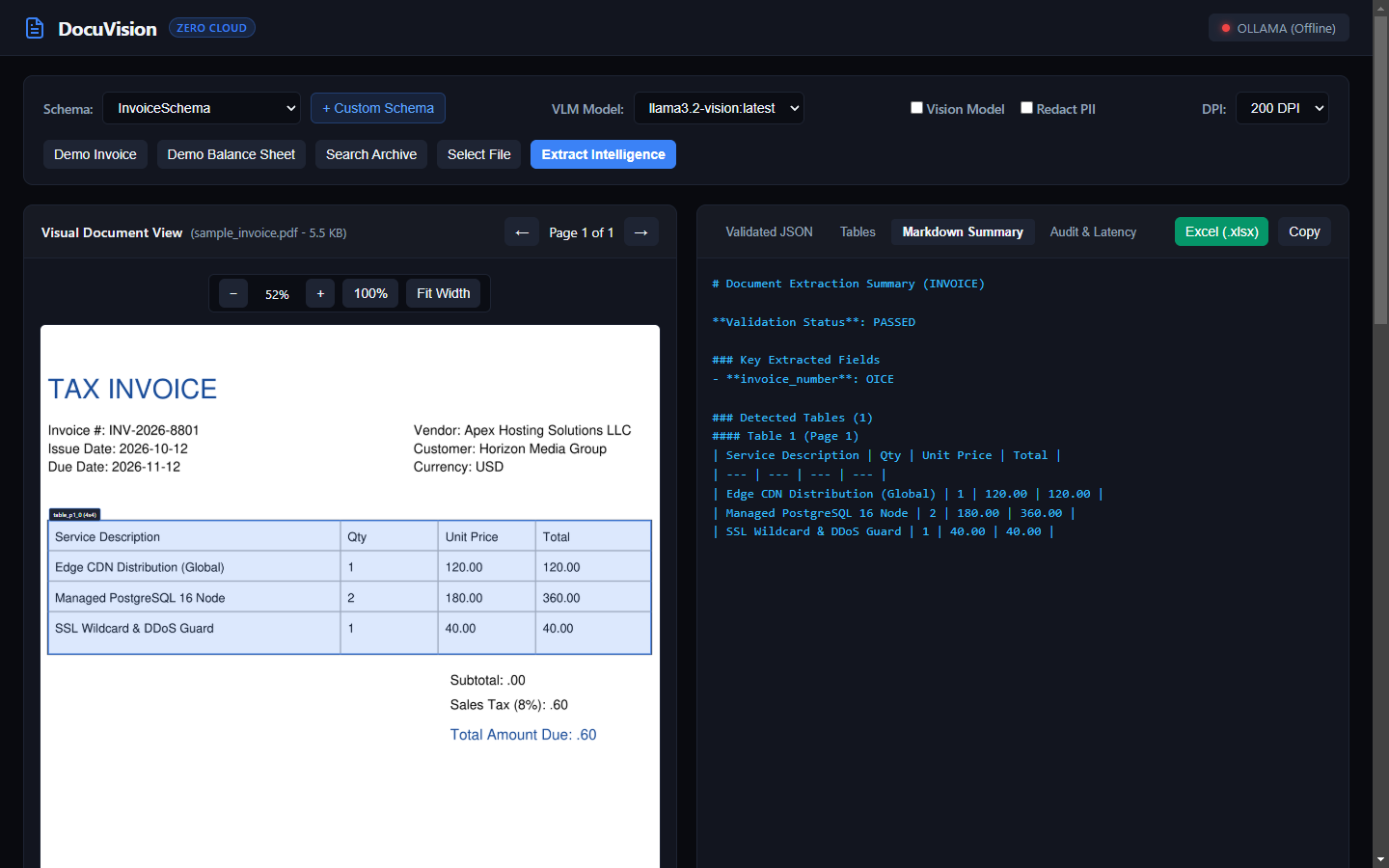Toggle the Redact PII checkbox
The image size is (1389, 868).
coord(1026,108)
